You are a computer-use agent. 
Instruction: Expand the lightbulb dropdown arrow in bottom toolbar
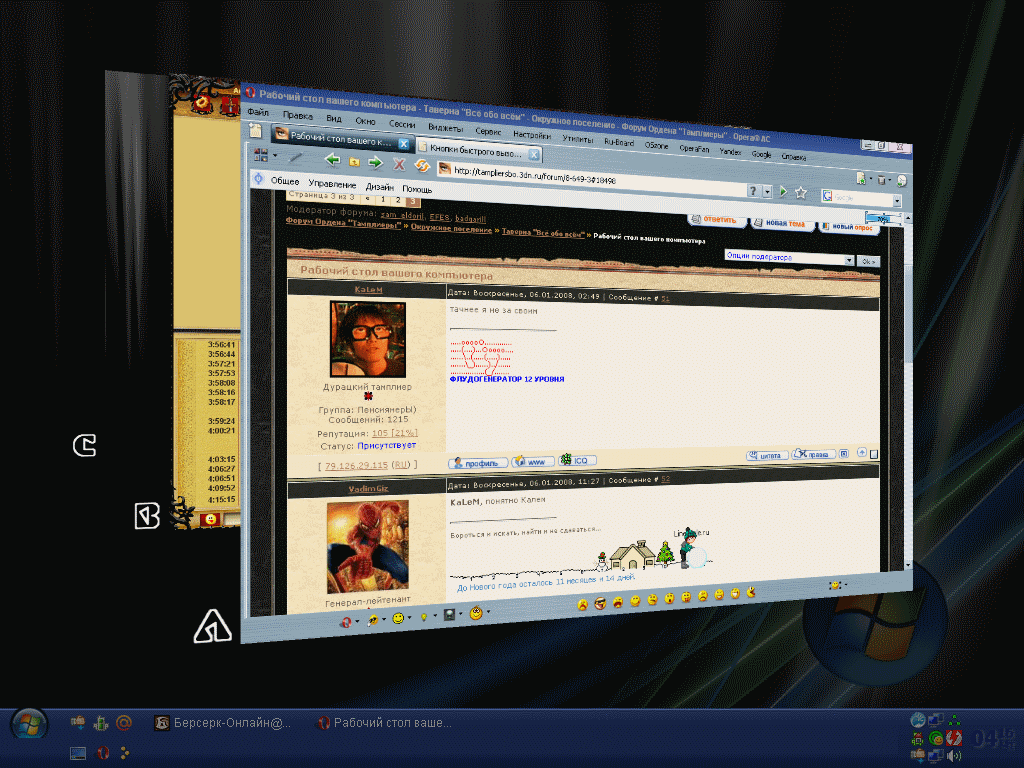pos(435,616)
